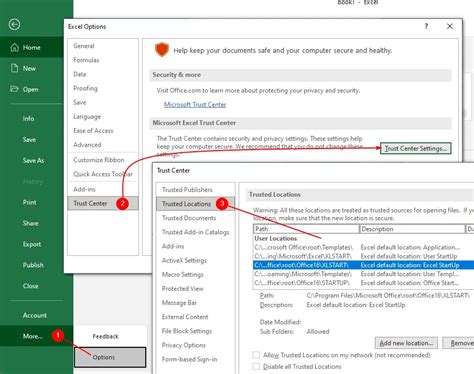This screenshot has height=374, width=474.
Task: Click the Trust Center Settings... button
Action: tap(415, 148)
